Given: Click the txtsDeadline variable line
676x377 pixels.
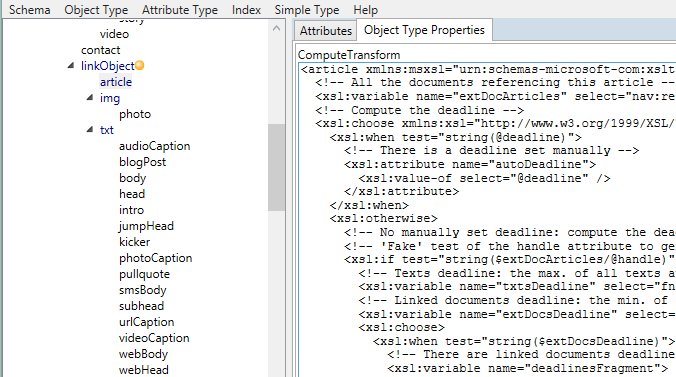Looking at the screenshot, I should pyautogui.click(x=517, y=286).
